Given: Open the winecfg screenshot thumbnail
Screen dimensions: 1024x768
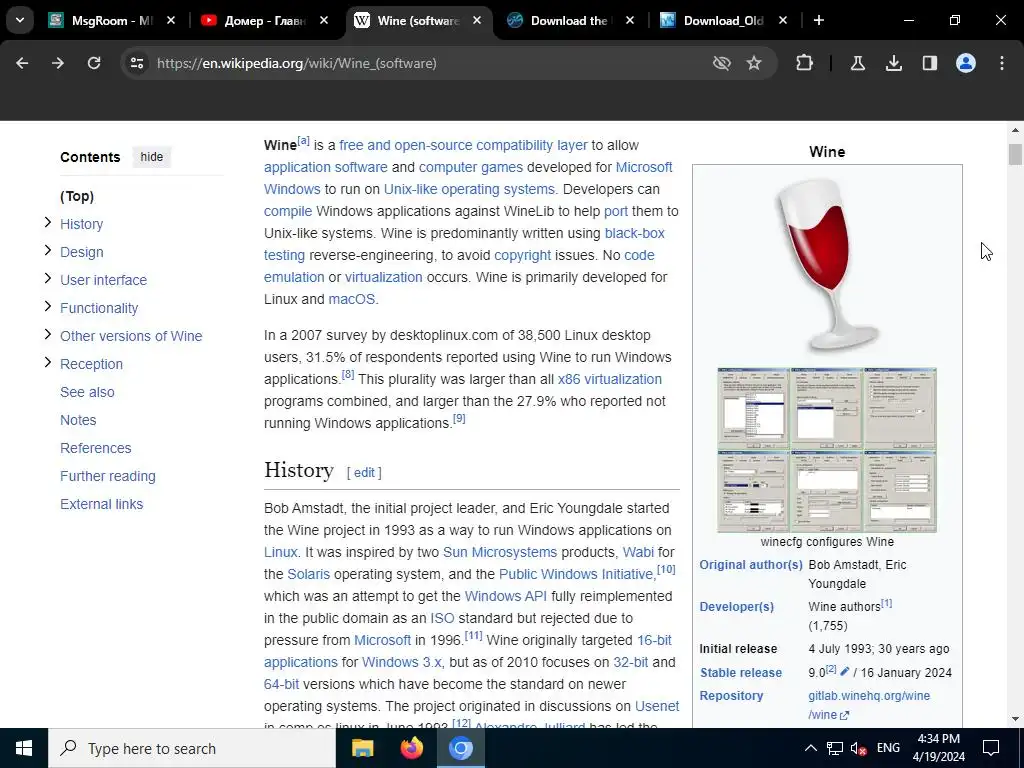Looking at the screenshot, I should [x=827, y=450].
